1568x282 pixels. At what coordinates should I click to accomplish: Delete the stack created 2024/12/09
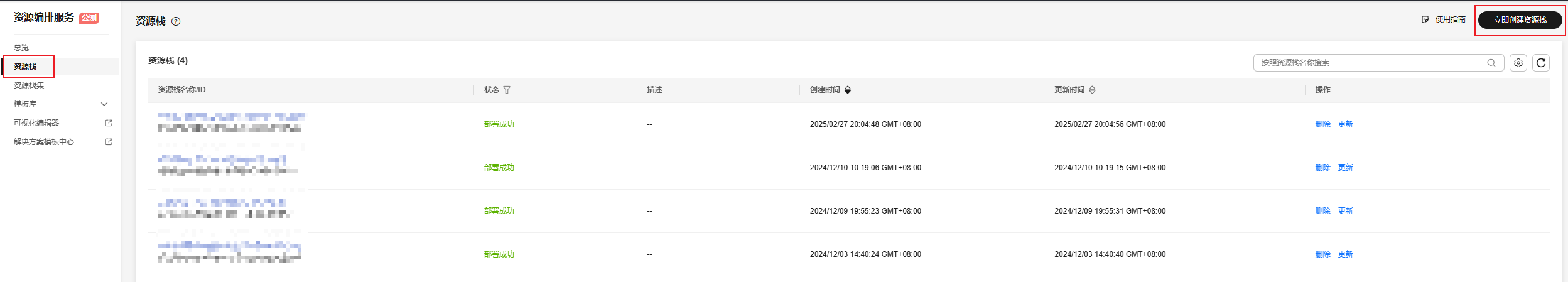pos(1322,211)
